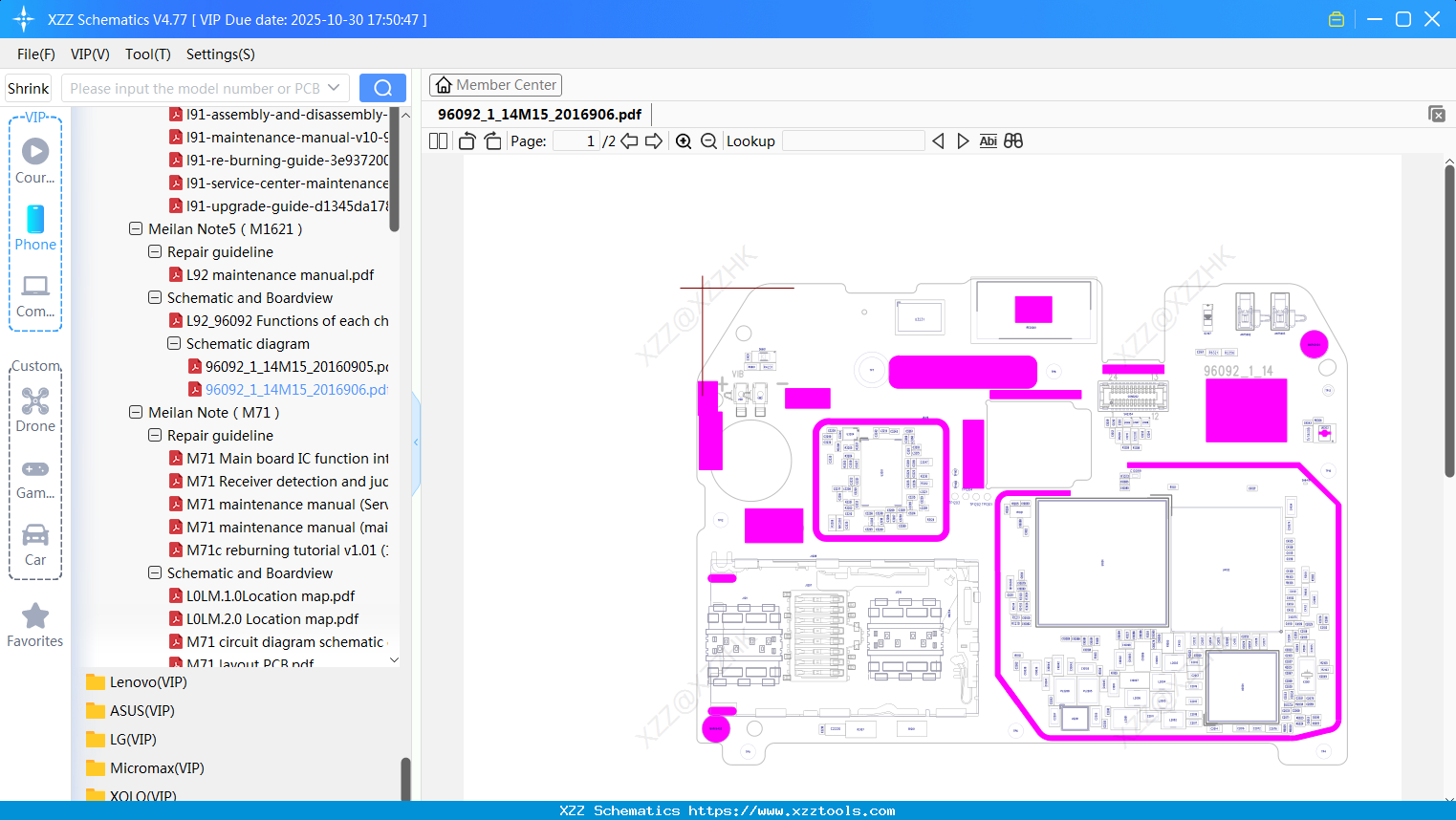Open the Settings(S) menu
The height and width of the screenshot is (820, 1456).
pyautogui.click(x=221, y=54)
